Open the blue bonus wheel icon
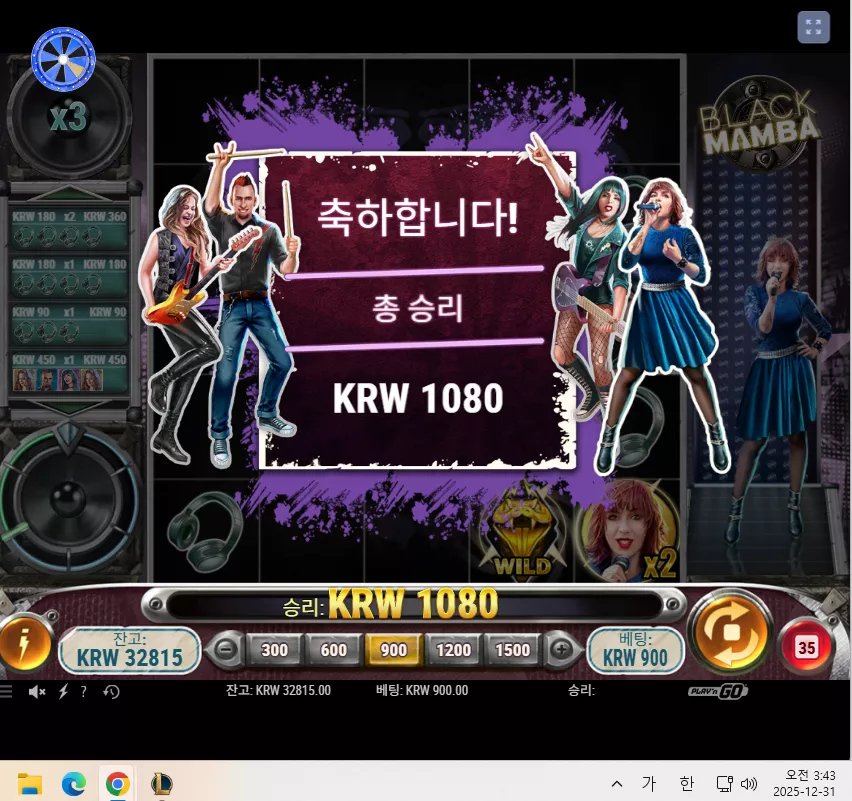Image resolution: width=852 pixels, height=801 pixels. (63, 59)
